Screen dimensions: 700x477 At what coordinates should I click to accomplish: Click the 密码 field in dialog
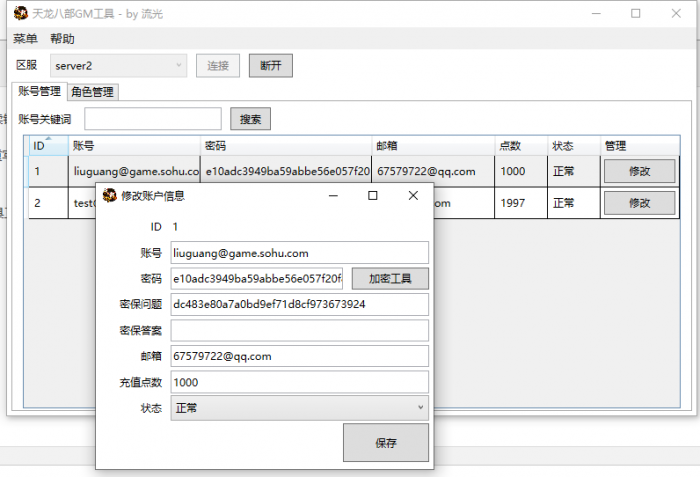(x=257, y=279)
